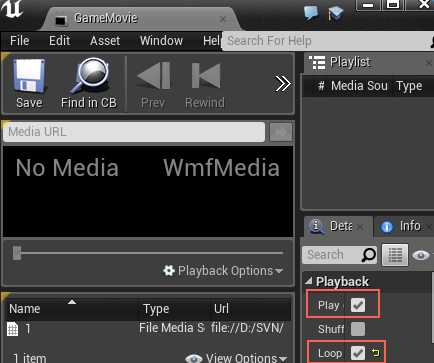Open the View Options dropdown
This screenshot has width=434, height=363.
click(236, 358)
